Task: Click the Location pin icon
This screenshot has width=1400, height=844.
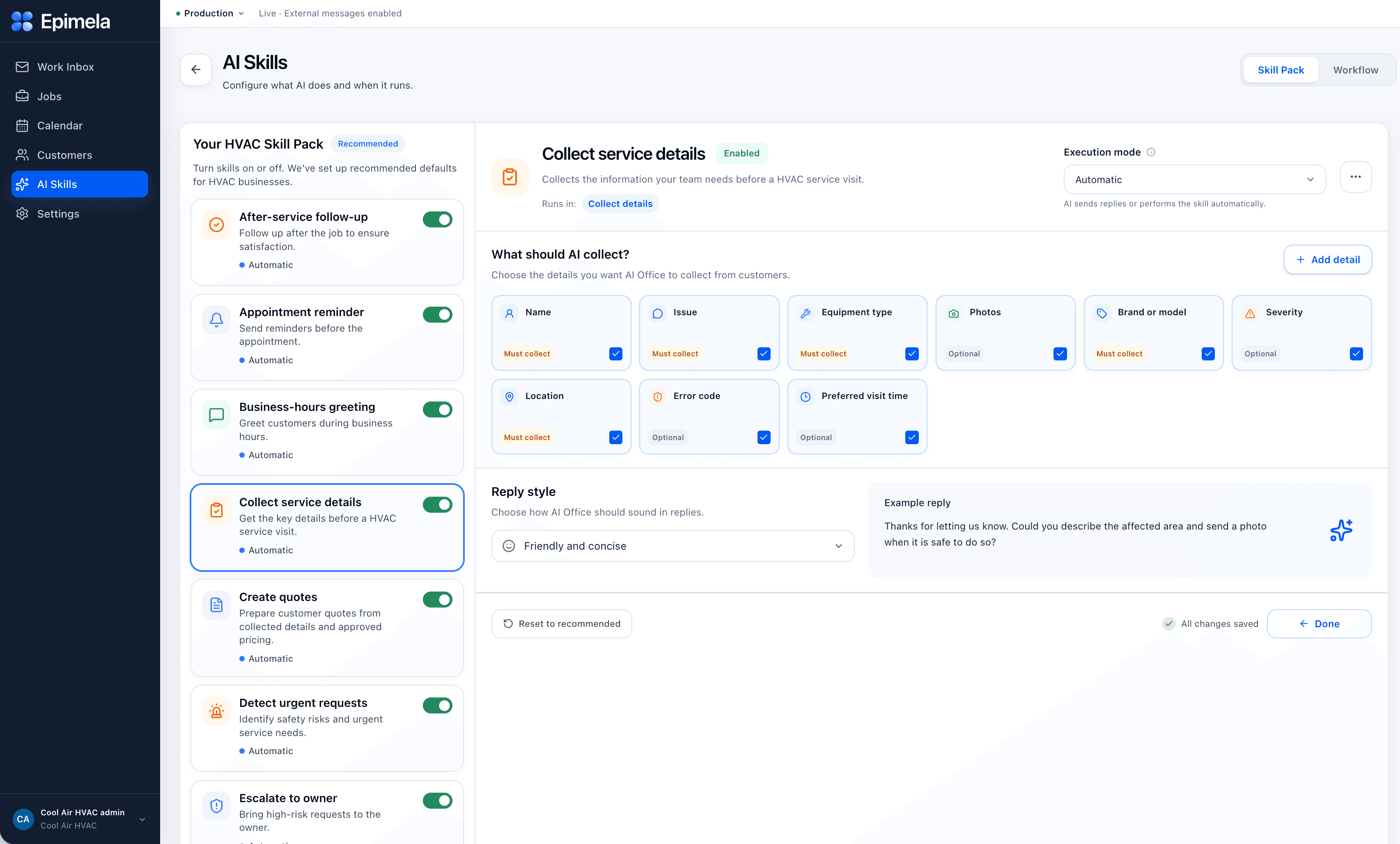Action: coord(510,397)
